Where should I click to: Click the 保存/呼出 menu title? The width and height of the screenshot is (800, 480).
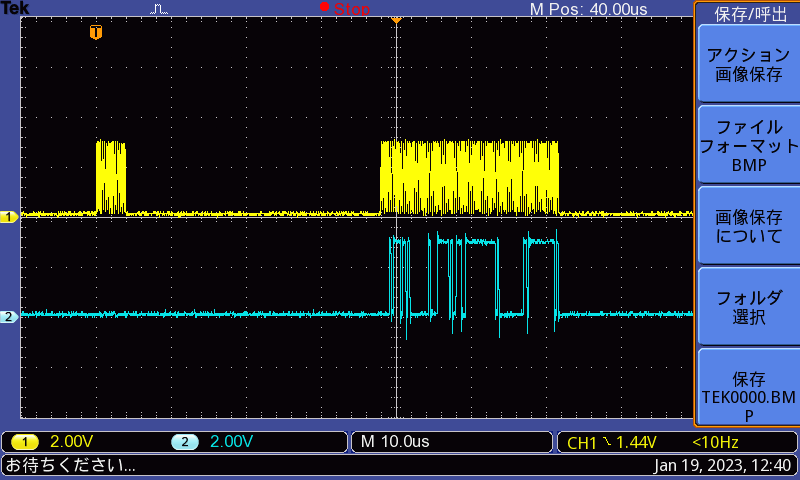751,14
